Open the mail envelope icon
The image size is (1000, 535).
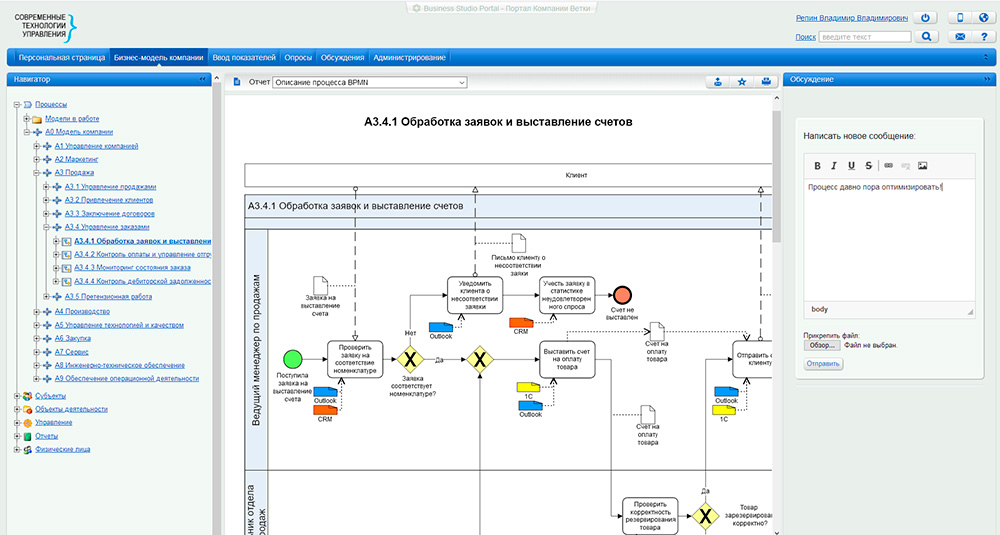point(959,37)
